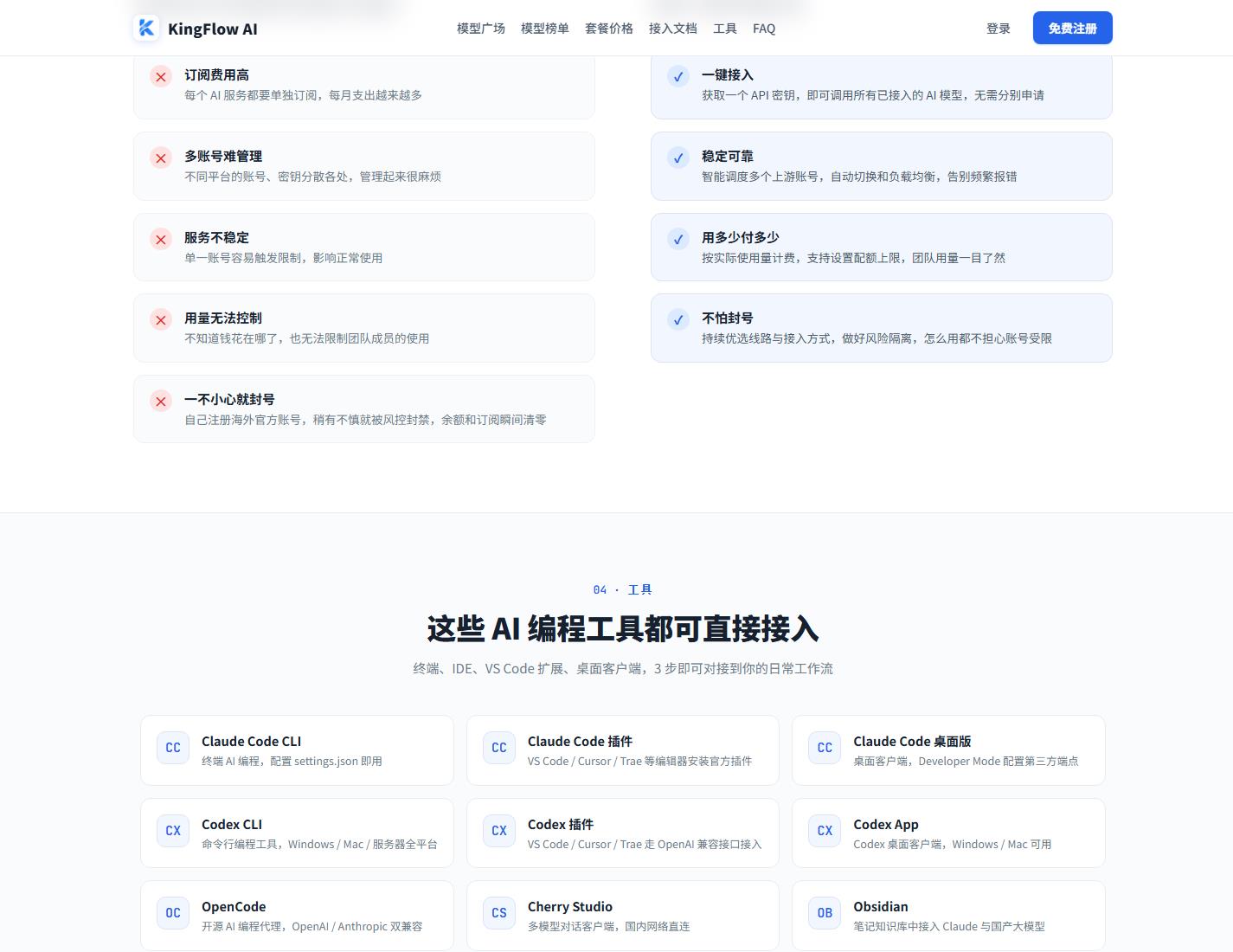Click the checkmark icon beside 不怕封号
The width and height of the screenshot is (1233, 952).
click(678, 320)
